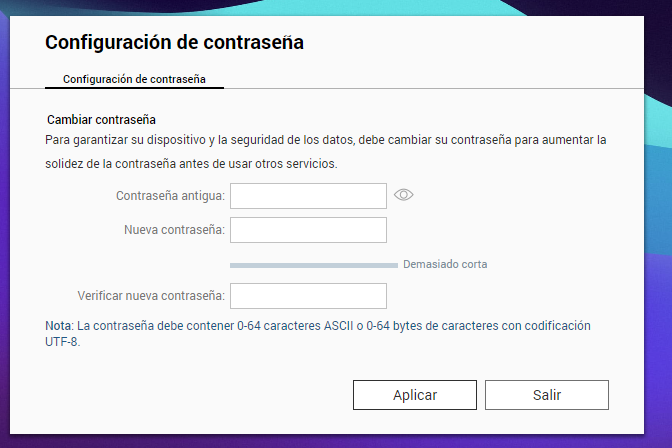Click the bold Nota word

pos(59,326)
